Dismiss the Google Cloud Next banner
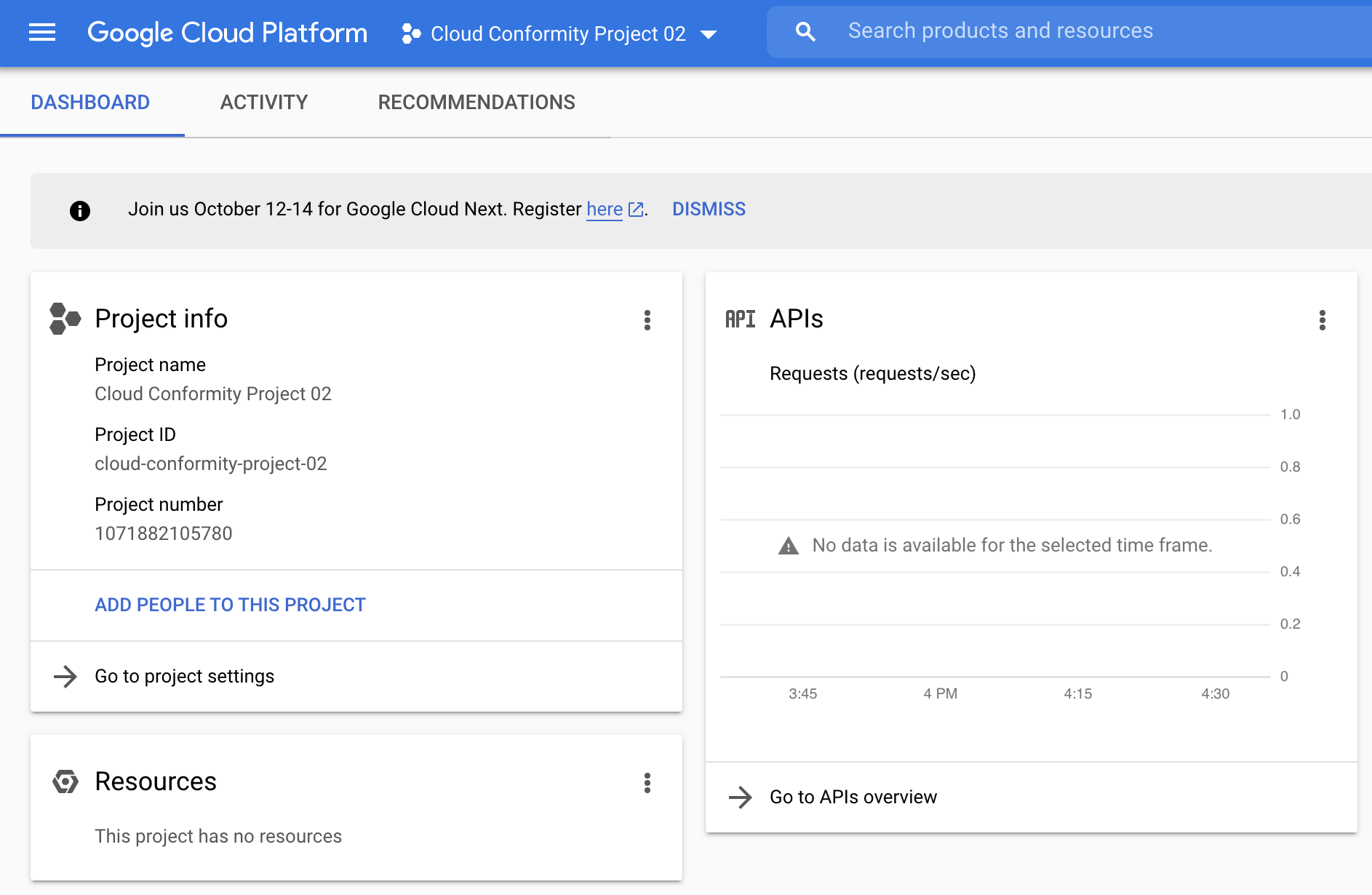The width and height of the screenshot is (1372, 895). (709, 210)
